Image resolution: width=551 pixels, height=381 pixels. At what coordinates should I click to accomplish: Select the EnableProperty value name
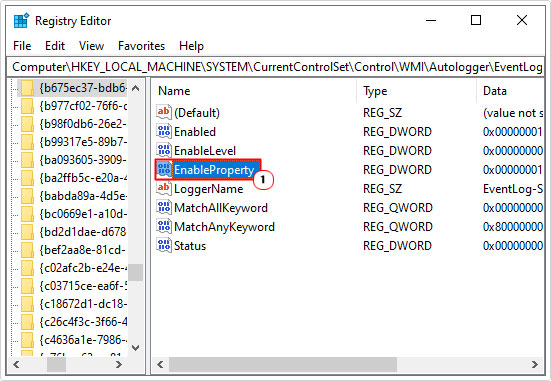tap(214, 170)
